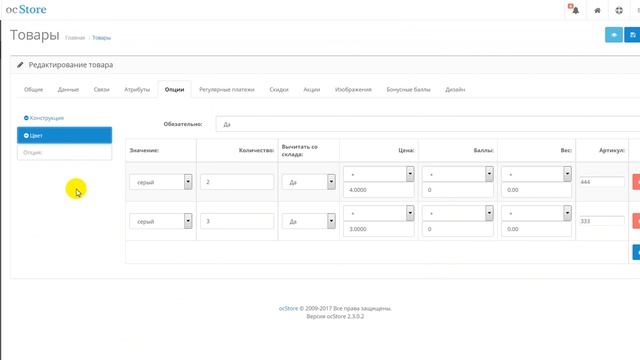Image resolution: width=640 pixels, height=360 pixels.
Task: Remove the Конструкция option via its minus icon
Action: (26, 118)
